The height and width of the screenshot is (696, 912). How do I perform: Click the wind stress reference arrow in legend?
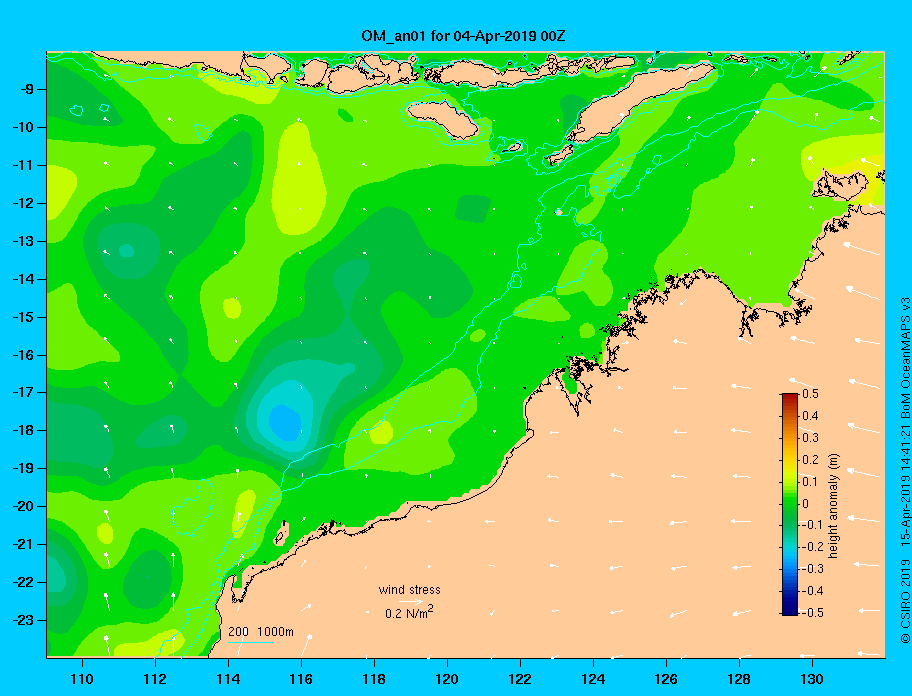[411, 602]
